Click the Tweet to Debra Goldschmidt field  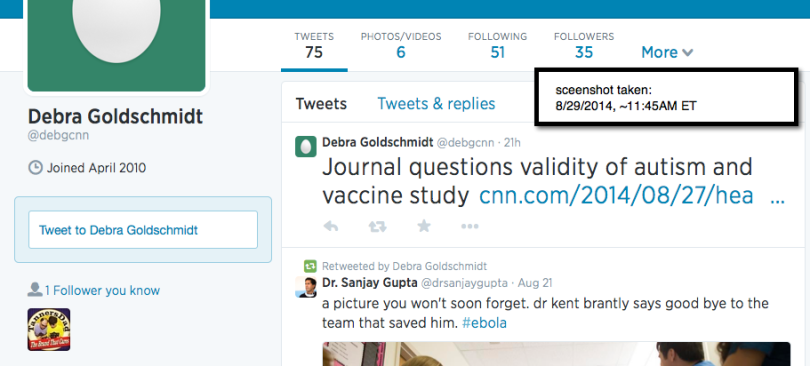143,230
